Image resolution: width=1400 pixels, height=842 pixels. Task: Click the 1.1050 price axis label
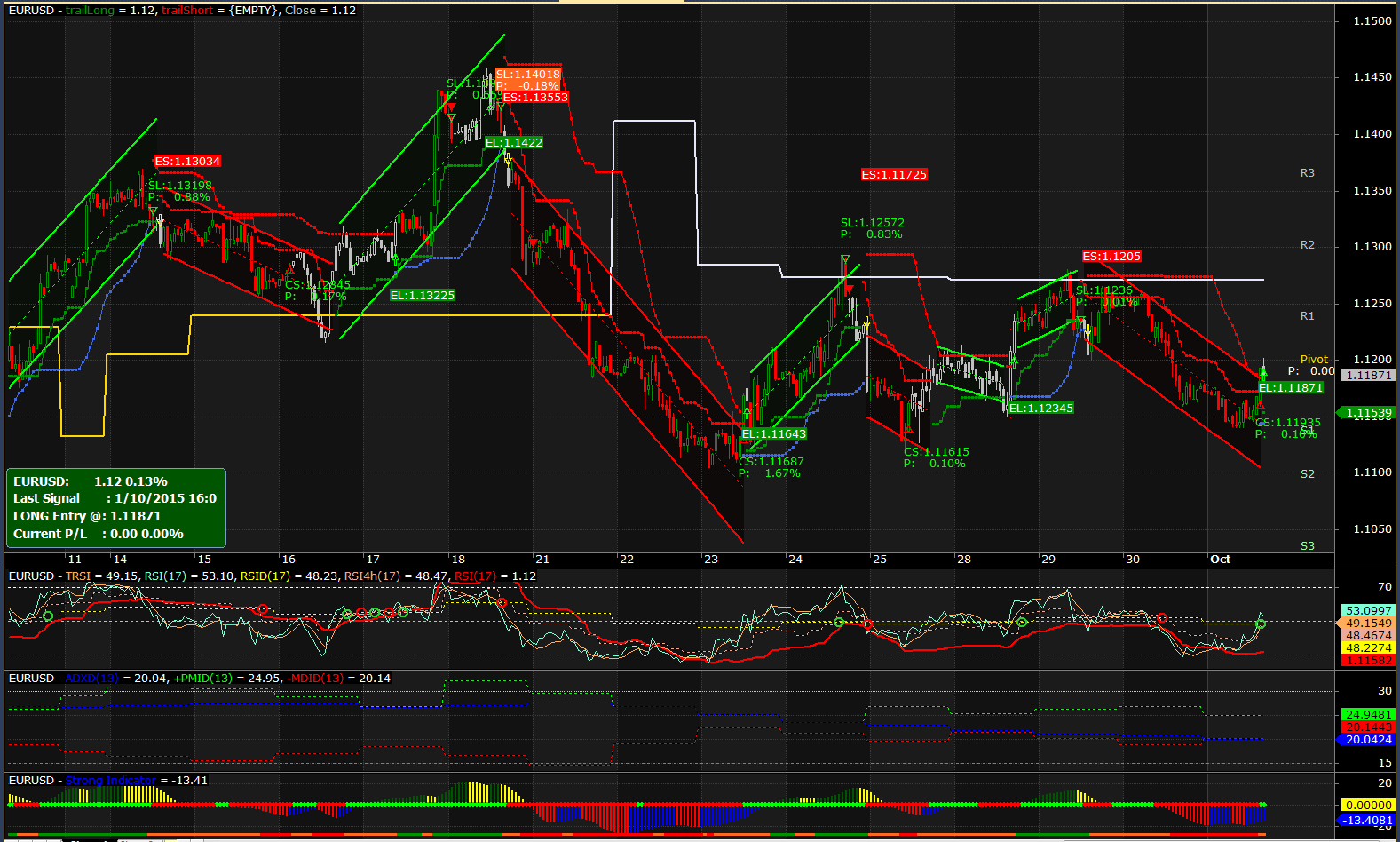(x=1372, y=529)
